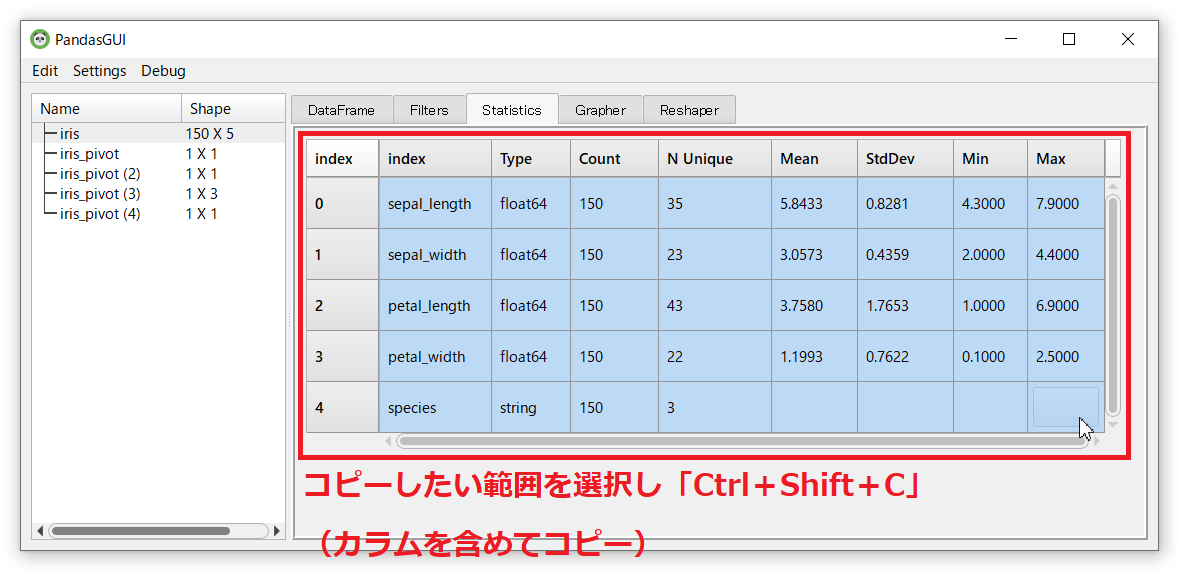Click the PandasGUI panda icon in title bar
Screen dimensions: 1179x571
[x=40, y=39]
